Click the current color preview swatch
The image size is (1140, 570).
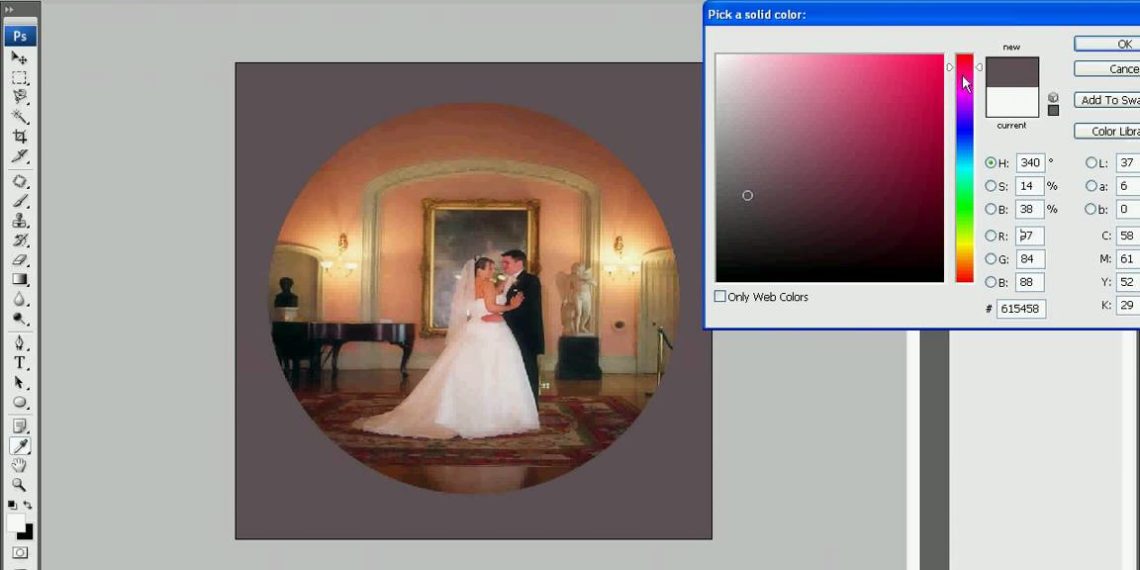point(1012,103)
